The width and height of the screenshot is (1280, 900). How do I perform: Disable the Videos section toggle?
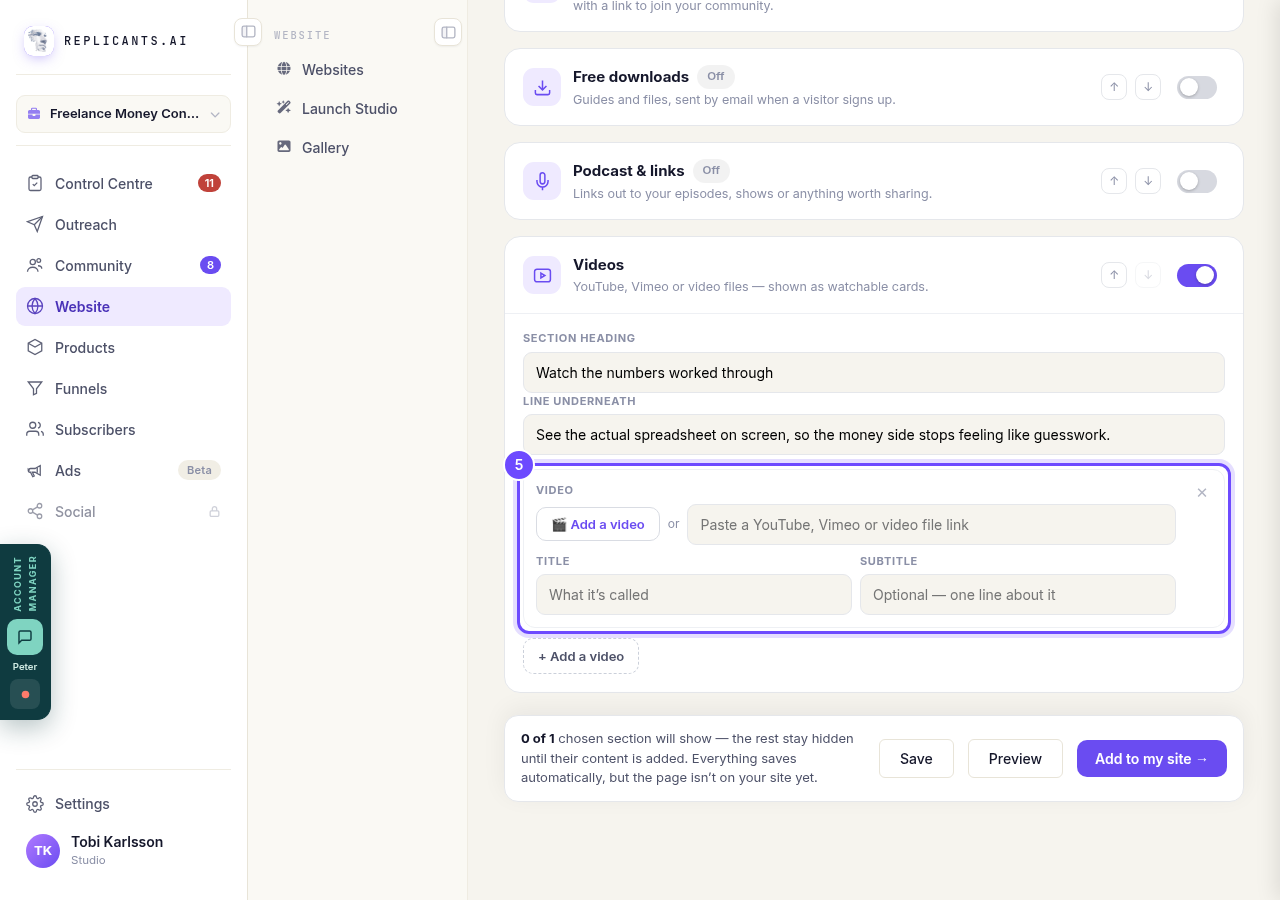point(1197,275)
